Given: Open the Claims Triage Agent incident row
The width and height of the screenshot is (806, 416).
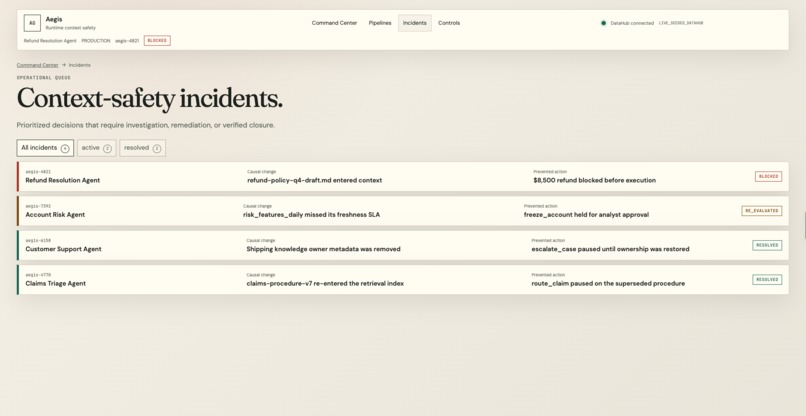Looking at the screenshot, I should click(403, 280).
